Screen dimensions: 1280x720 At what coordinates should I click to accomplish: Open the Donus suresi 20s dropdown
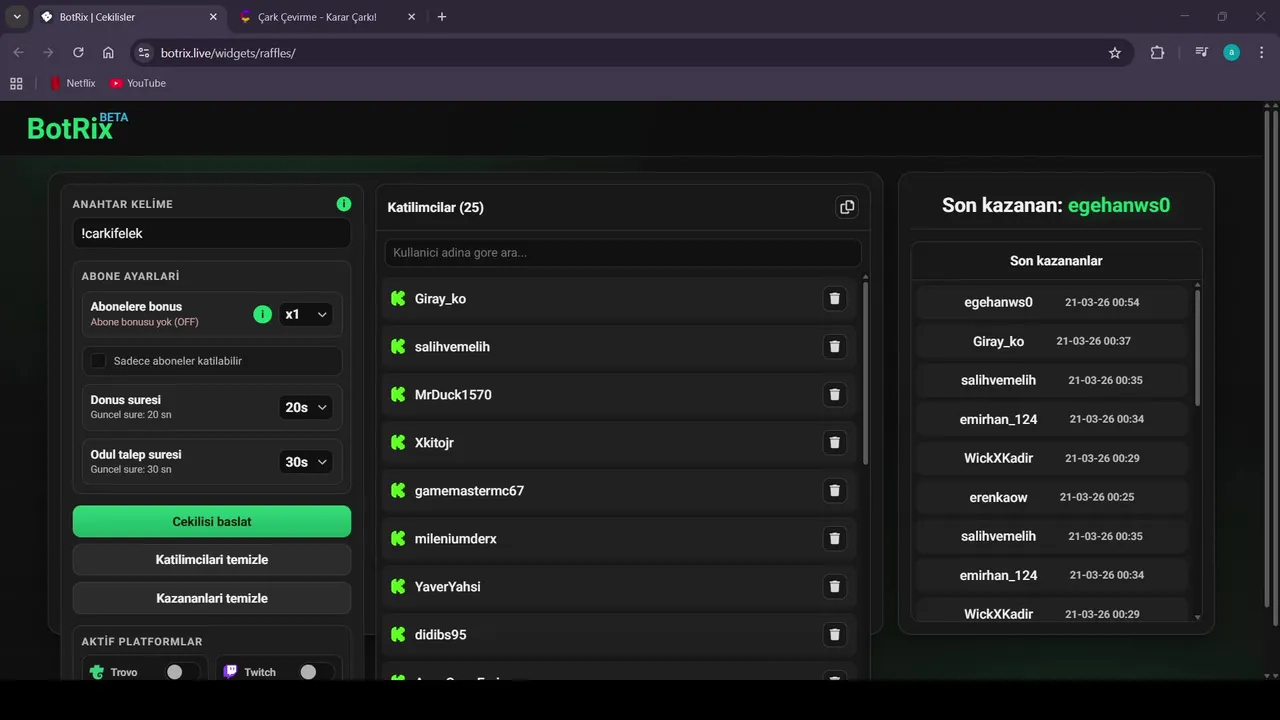(x=305, y=407)
